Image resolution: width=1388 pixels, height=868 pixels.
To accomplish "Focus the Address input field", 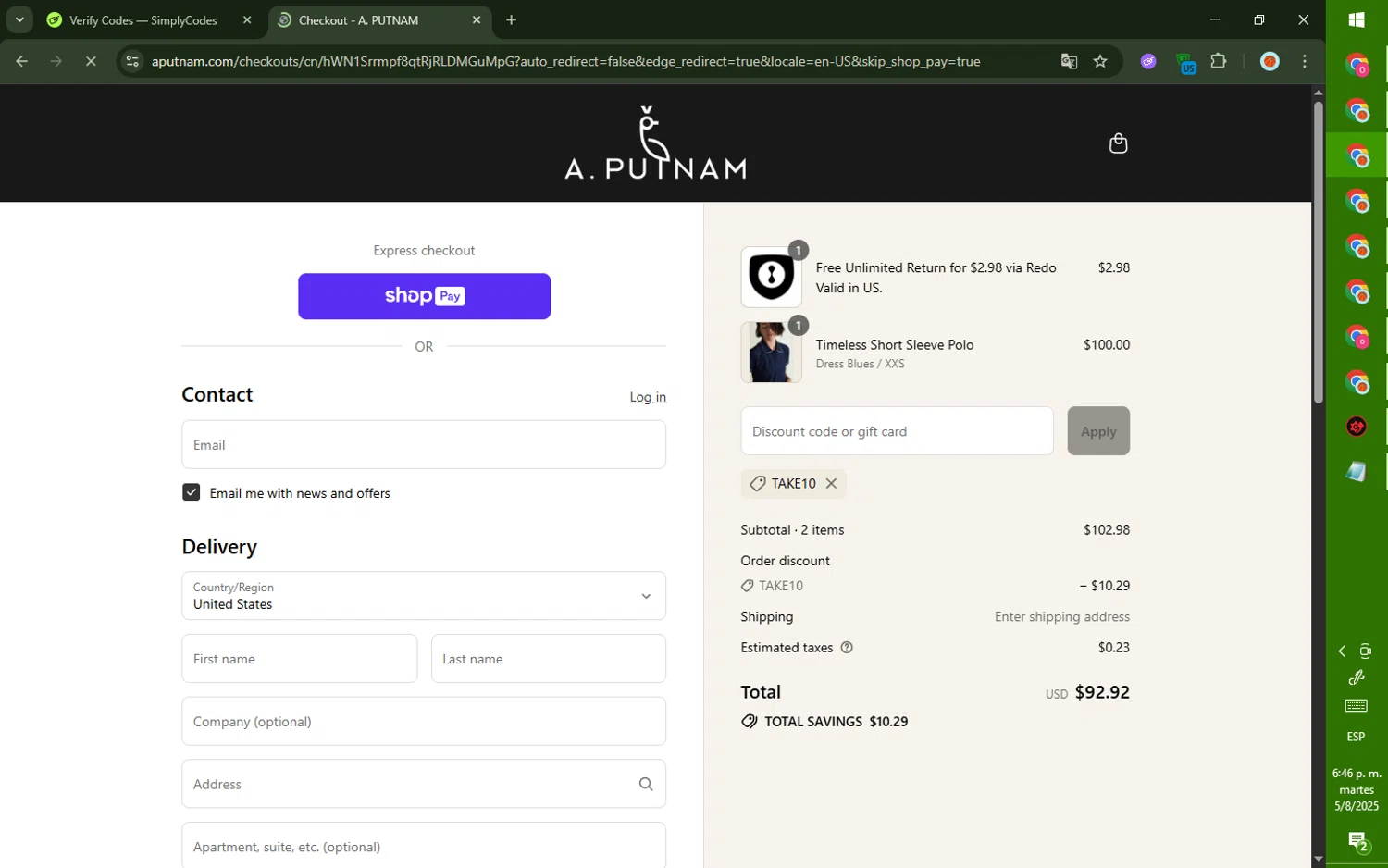I will (424, 784).
